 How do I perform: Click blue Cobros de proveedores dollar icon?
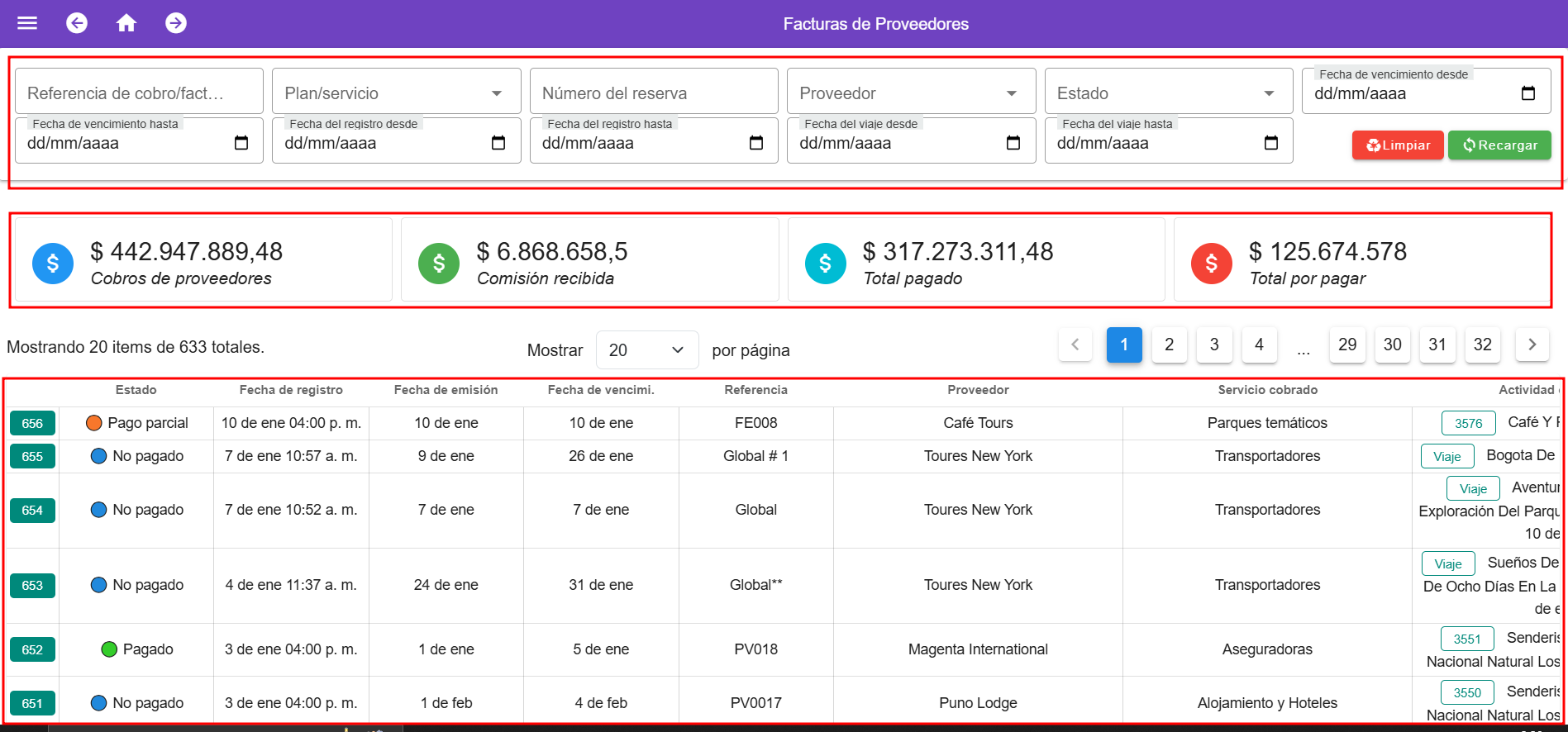53,264
